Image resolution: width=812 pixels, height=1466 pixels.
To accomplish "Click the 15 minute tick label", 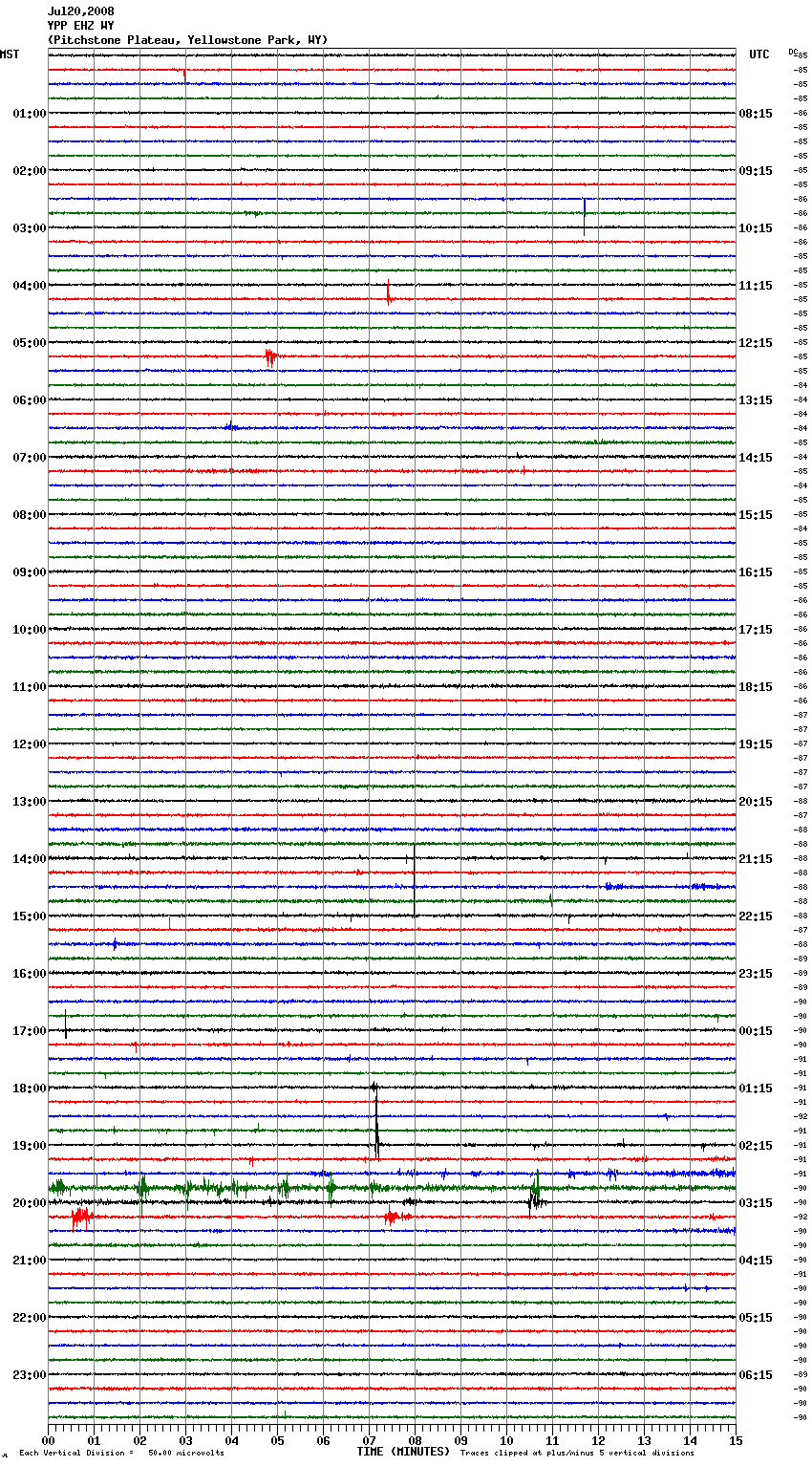I will [x=735, y=1441].
